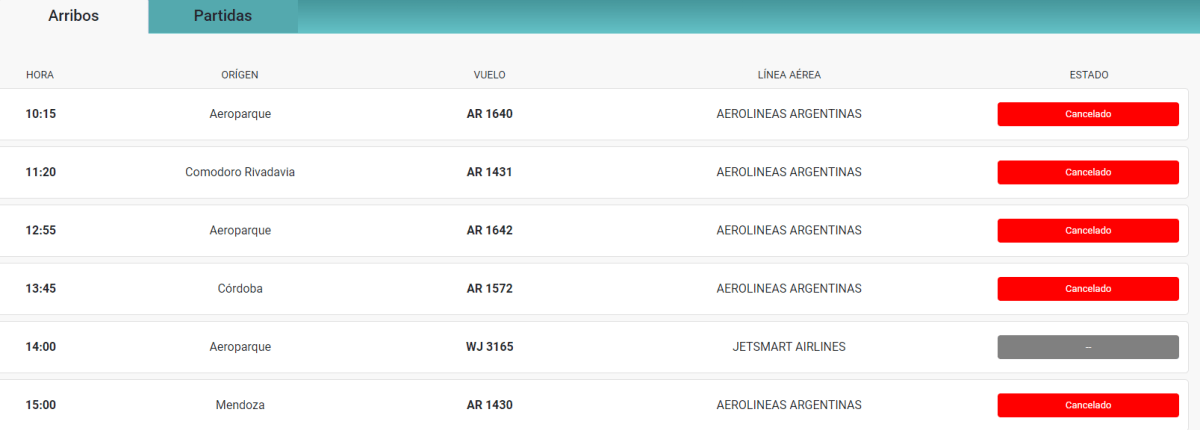The image size is (1200, 430).
Task: Click flight number WJ 3165
Action: click(x=489, y=347)
